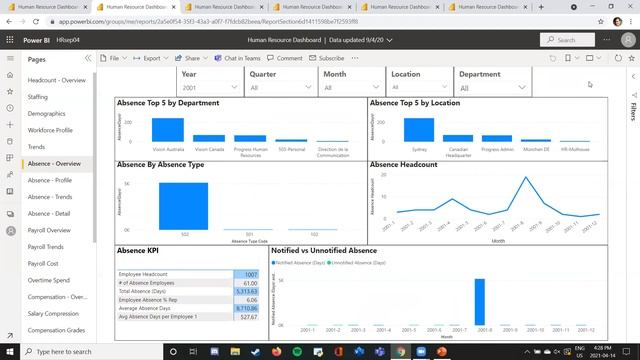Open Task View on the taskbar
Viewport: 640px width, 360px height.
point(193,351)
